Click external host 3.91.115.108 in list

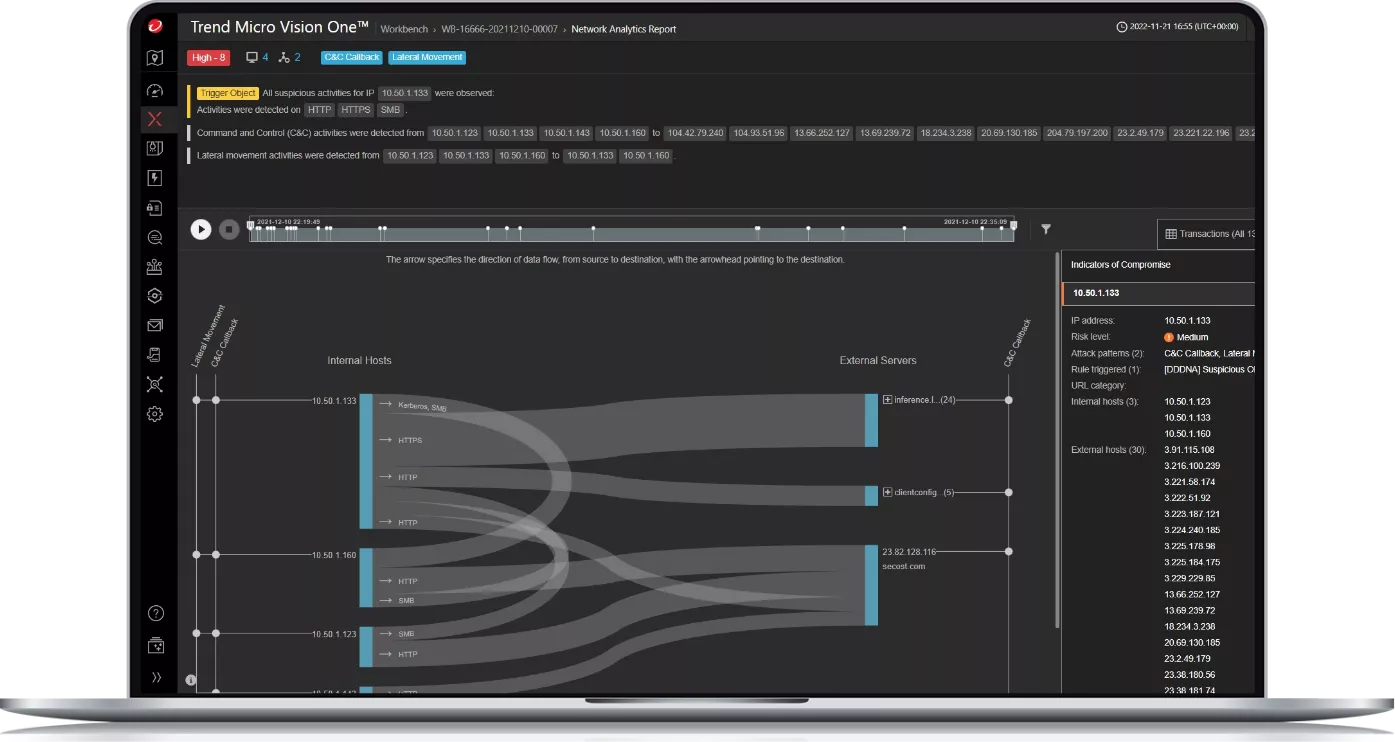(1189, 450)
